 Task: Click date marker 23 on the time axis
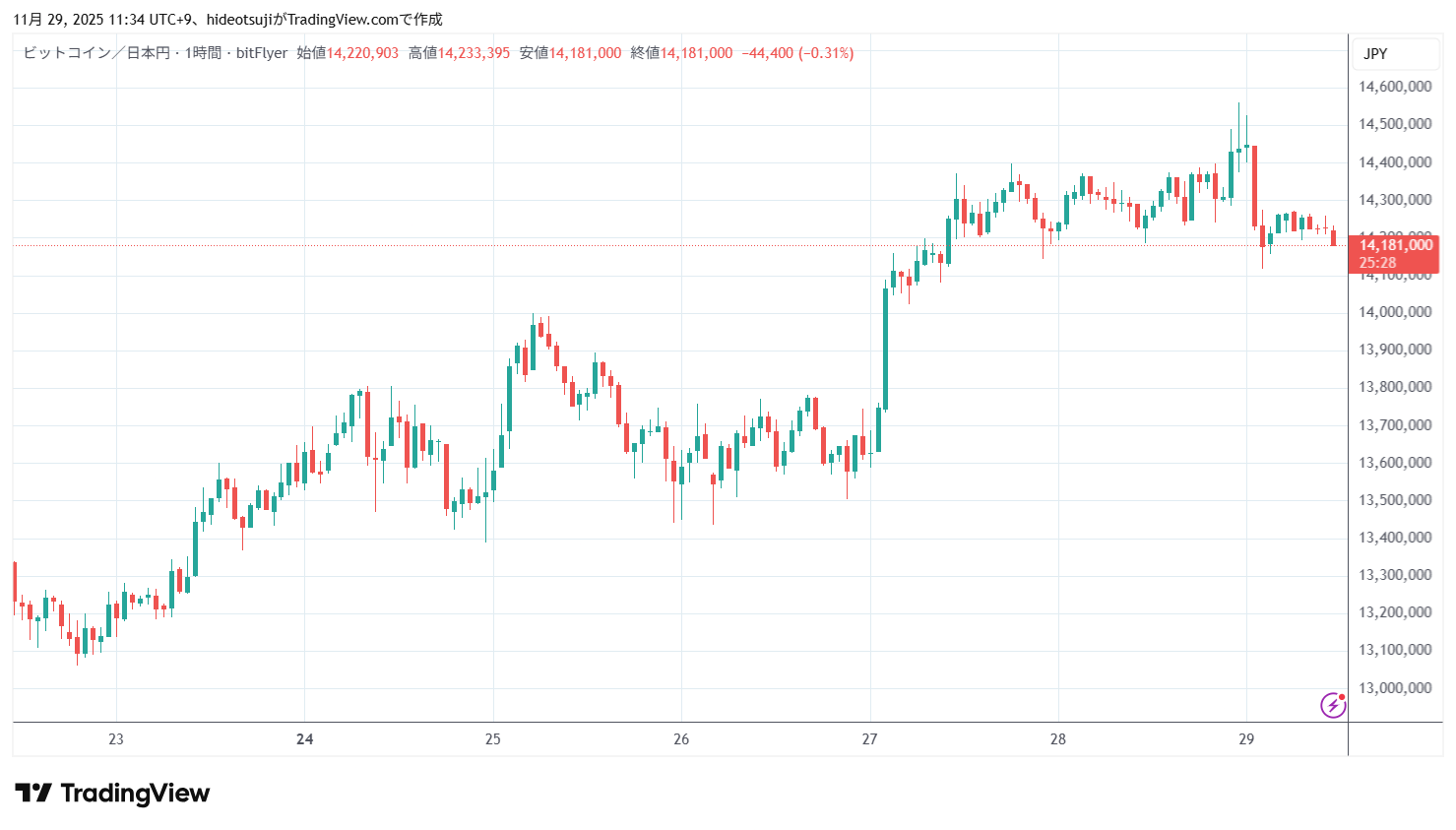(x=116, y=739)
